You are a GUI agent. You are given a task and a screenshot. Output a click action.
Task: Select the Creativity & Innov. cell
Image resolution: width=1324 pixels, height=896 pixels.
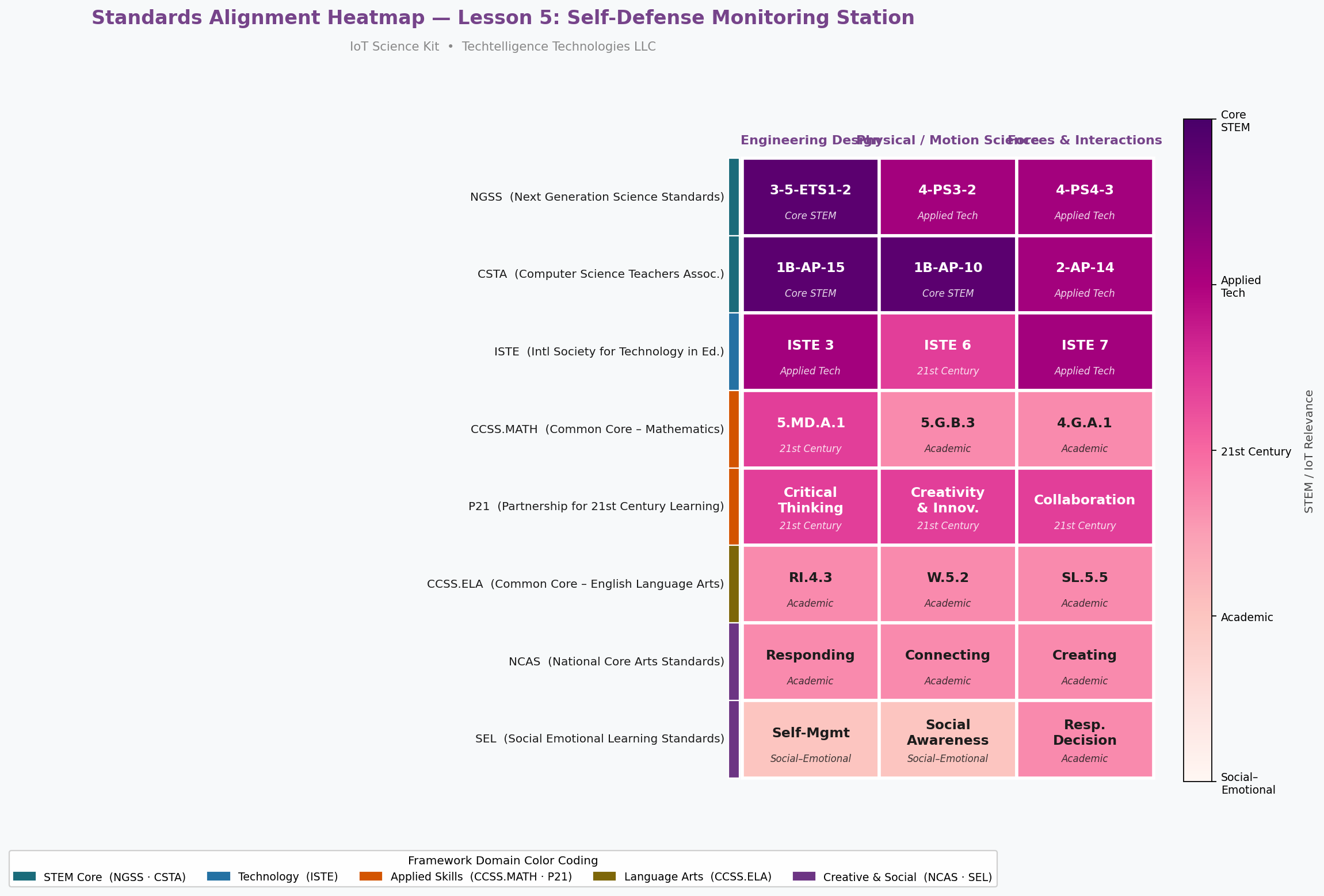[x=948, y=507]
